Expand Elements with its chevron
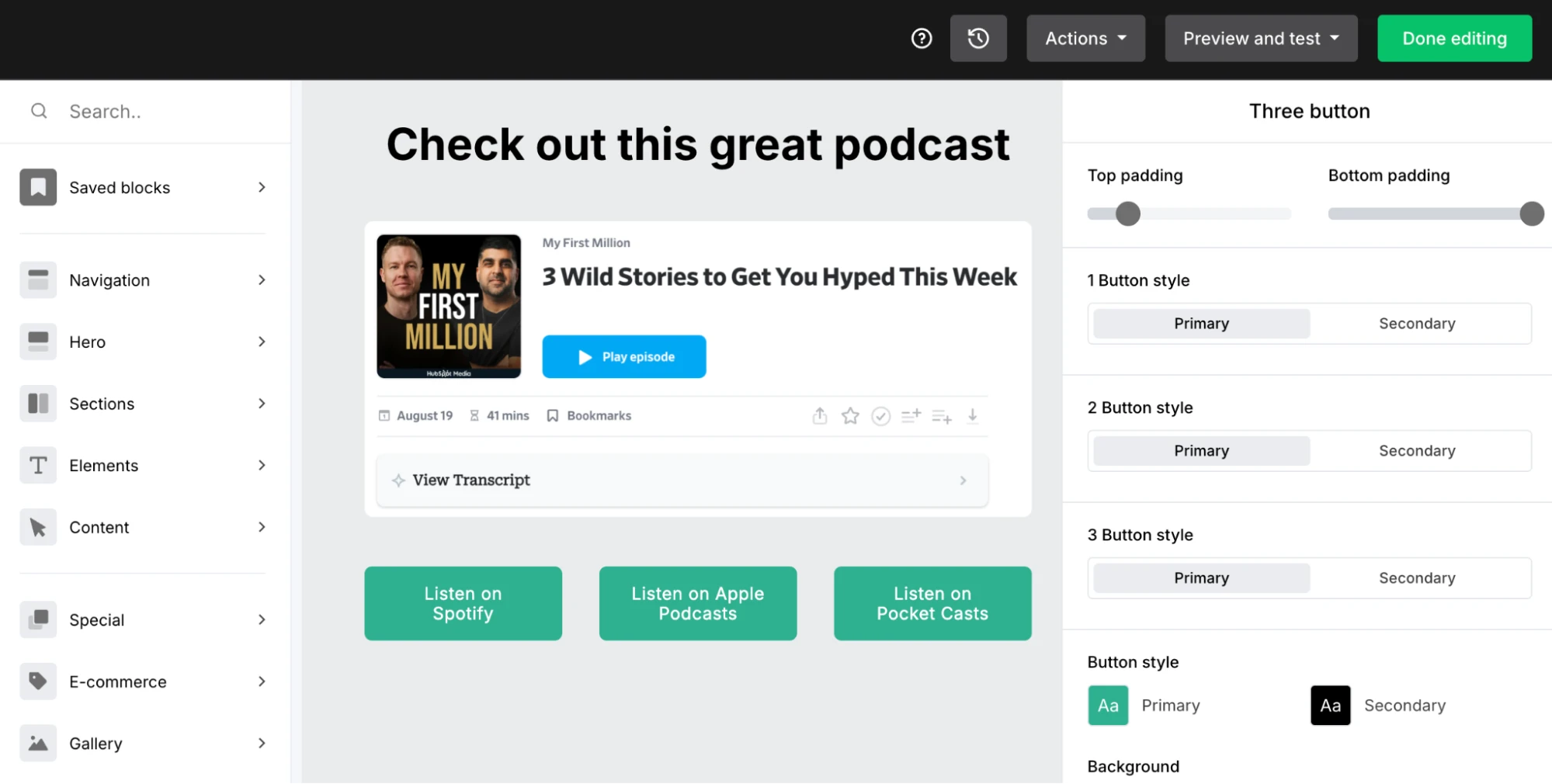1552x784 pixels. (262, 465)
